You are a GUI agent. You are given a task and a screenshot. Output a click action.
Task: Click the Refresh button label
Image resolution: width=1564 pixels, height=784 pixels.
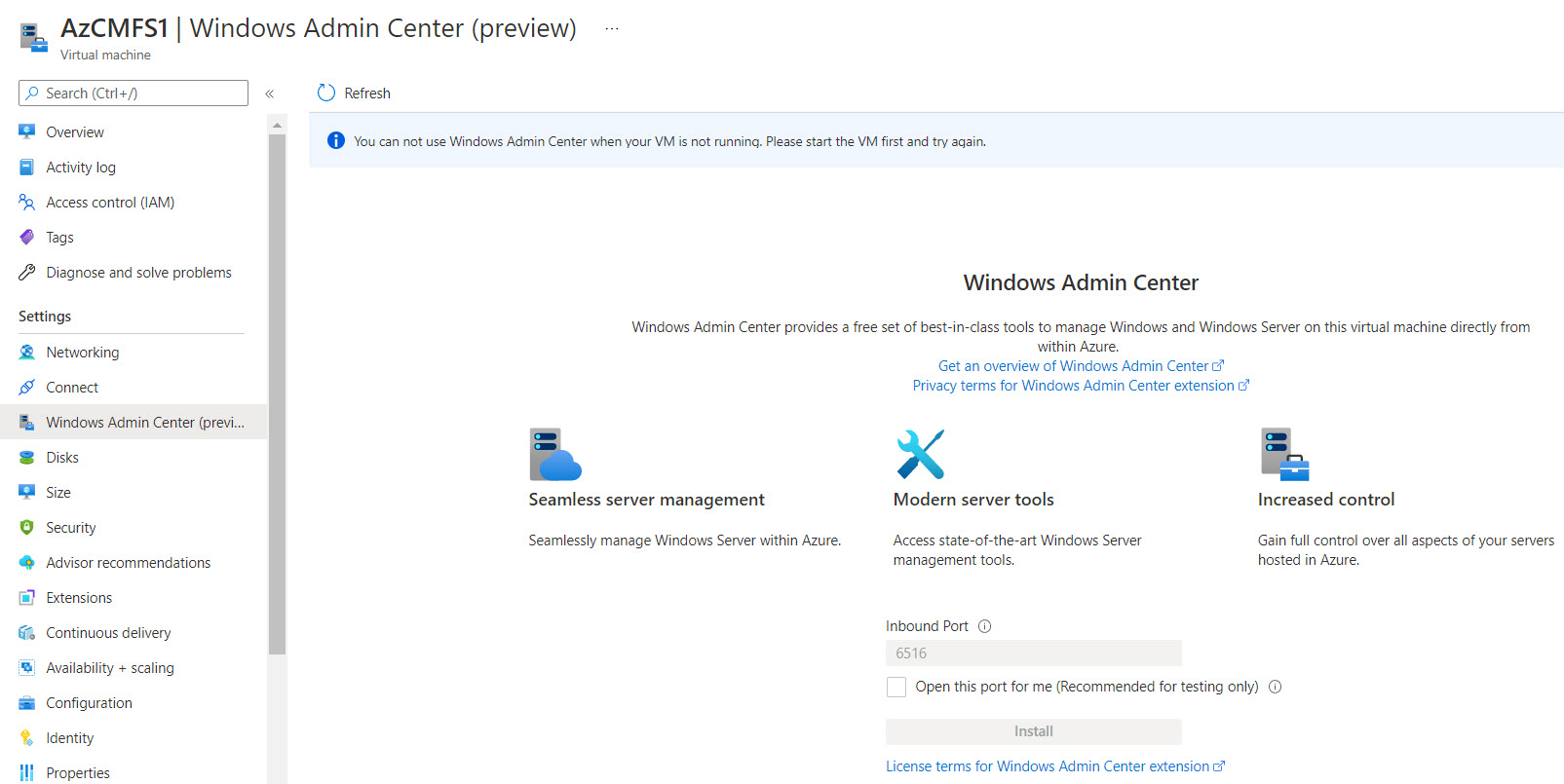coord(367,93)
